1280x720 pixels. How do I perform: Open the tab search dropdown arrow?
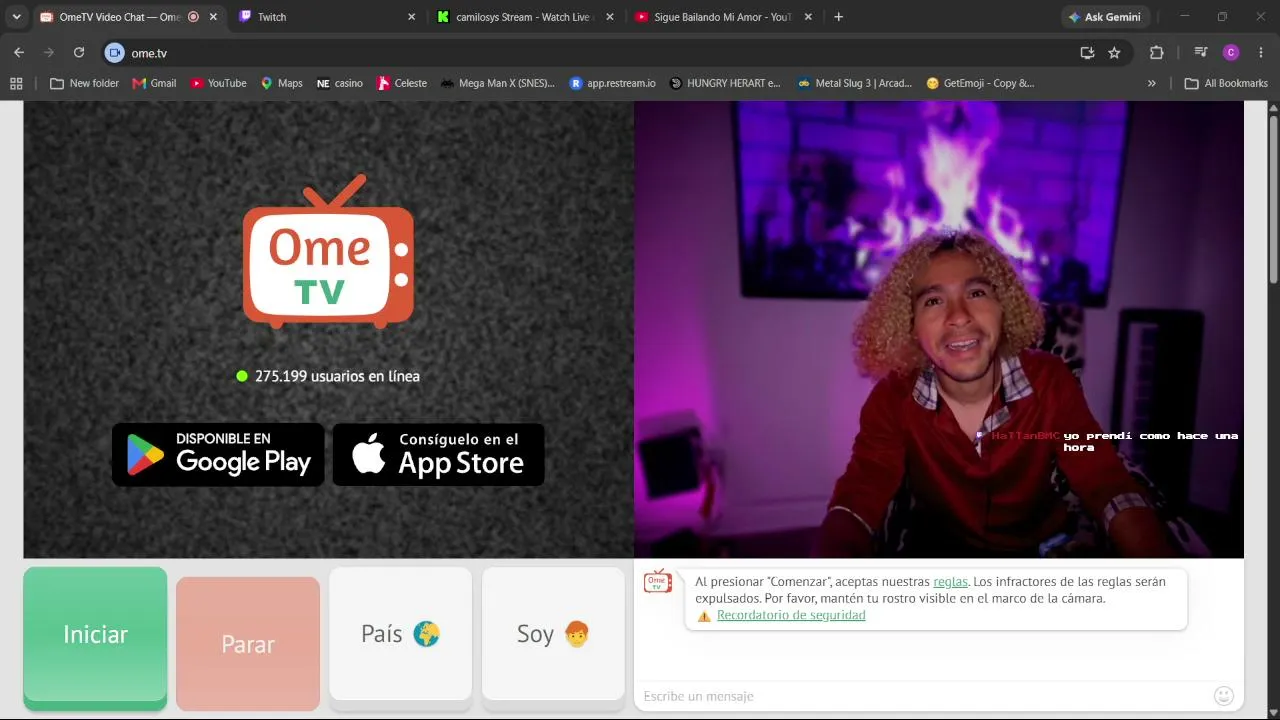(16, 17)
